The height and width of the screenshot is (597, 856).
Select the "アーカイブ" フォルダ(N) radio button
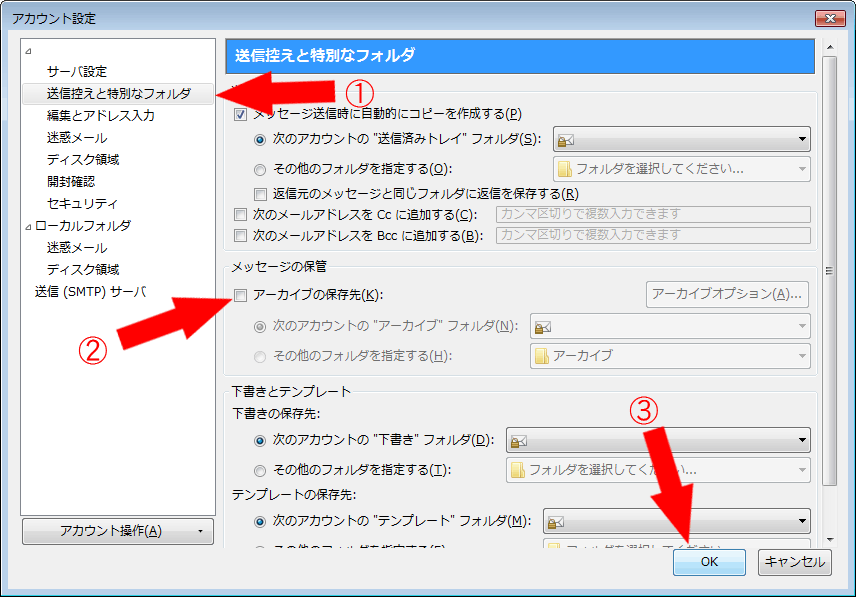point(260,326)
